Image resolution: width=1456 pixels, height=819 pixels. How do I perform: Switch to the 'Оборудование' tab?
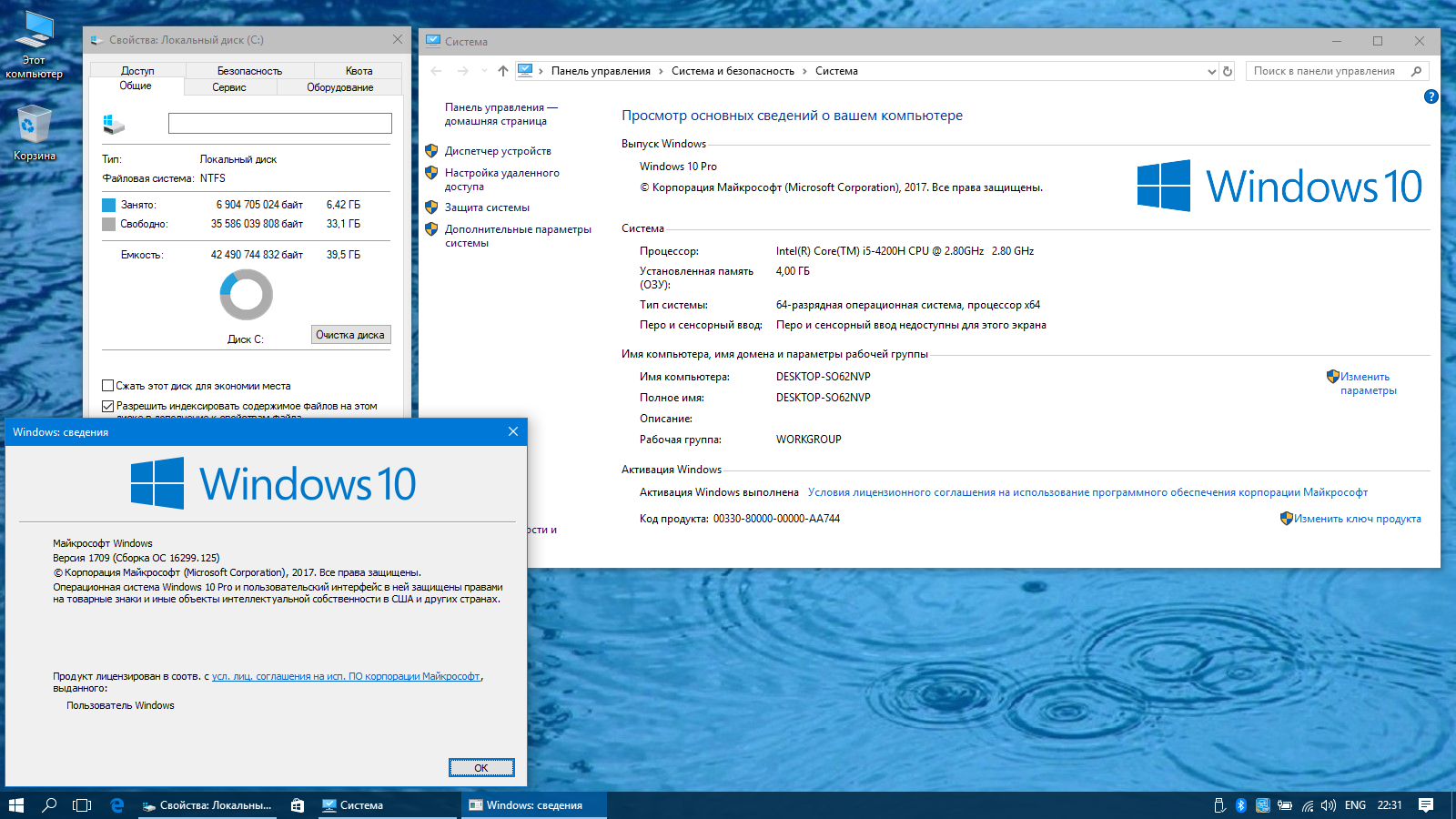click(339, 87)
